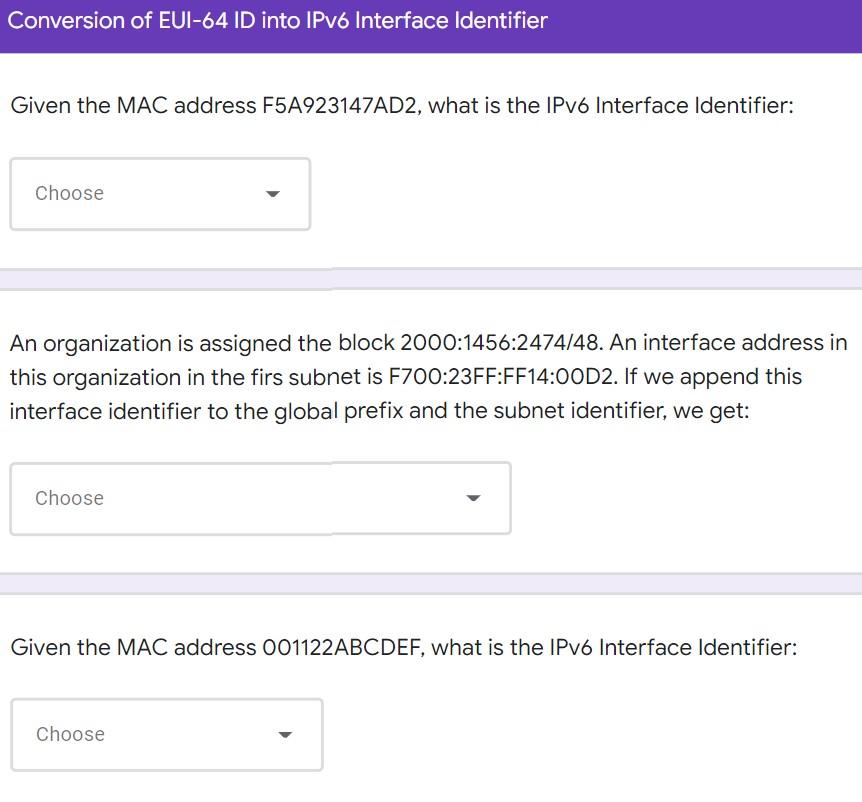862x802 pixels.
Task: Expand the arrow on the third Choose dropdown
Action: coord(284,735)
